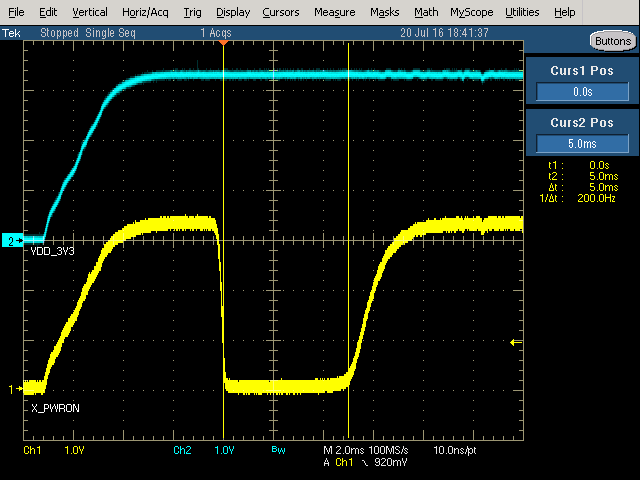This screenshot has width=640, height=480.
Task: Open the Cursors menu
Action: click(x=281, y=12)
